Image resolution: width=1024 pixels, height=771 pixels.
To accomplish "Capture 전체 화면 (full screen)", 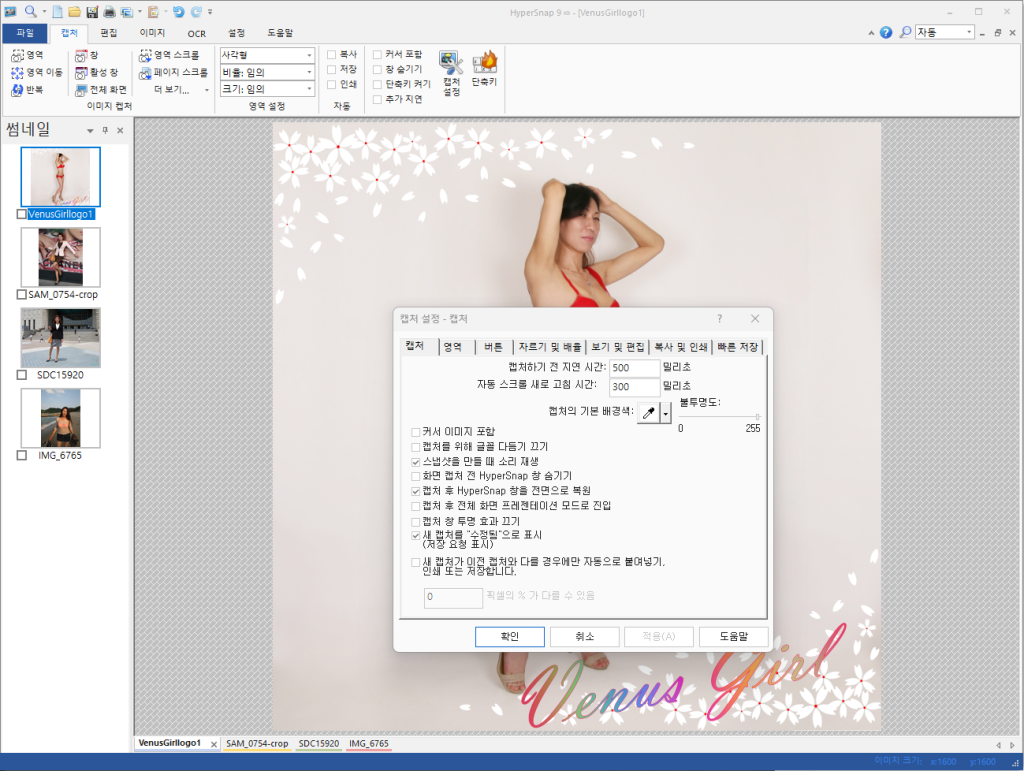I will (101, 89).
